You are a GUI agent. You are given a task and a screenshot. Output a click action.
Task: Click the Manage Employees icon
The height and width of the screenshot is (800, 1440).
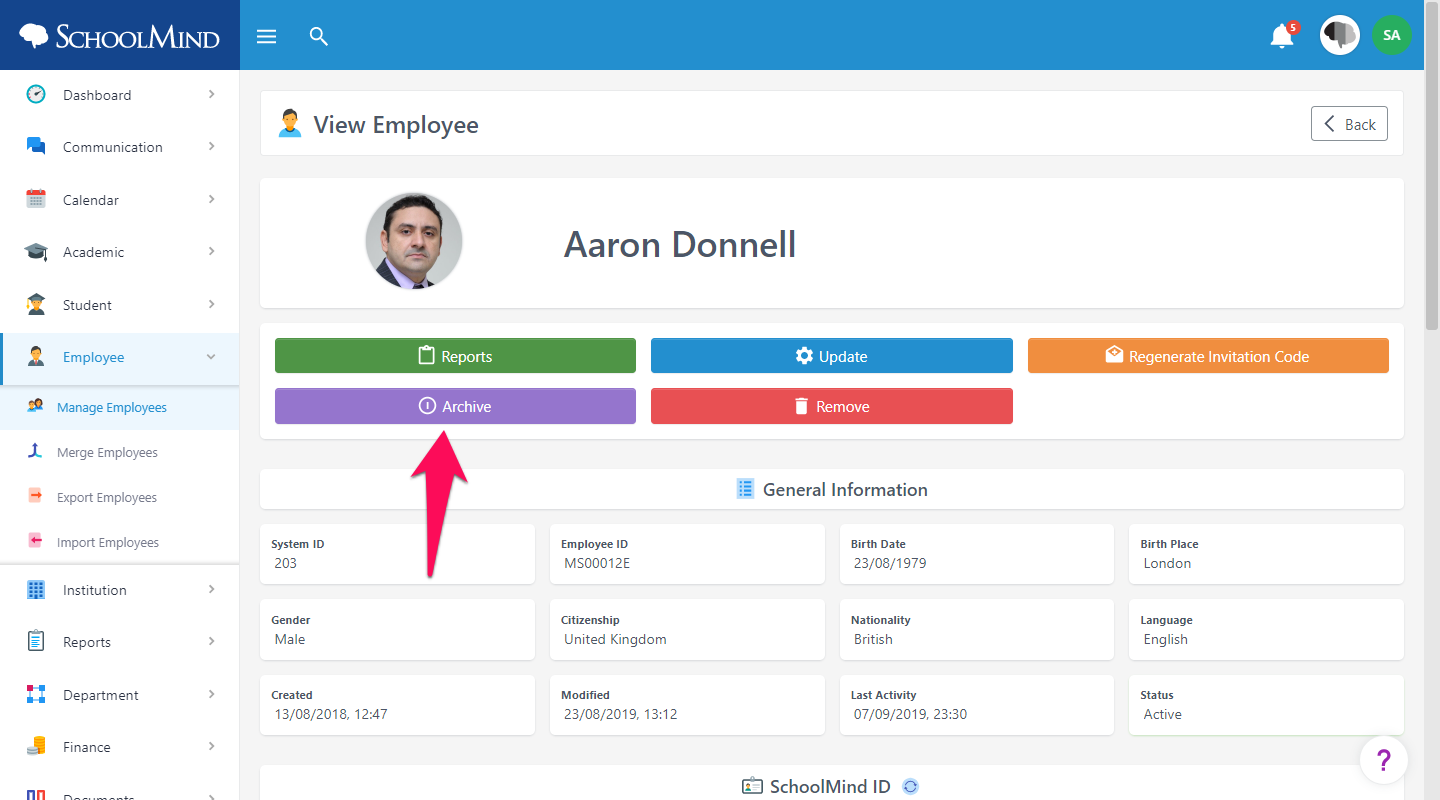point(35,406)
